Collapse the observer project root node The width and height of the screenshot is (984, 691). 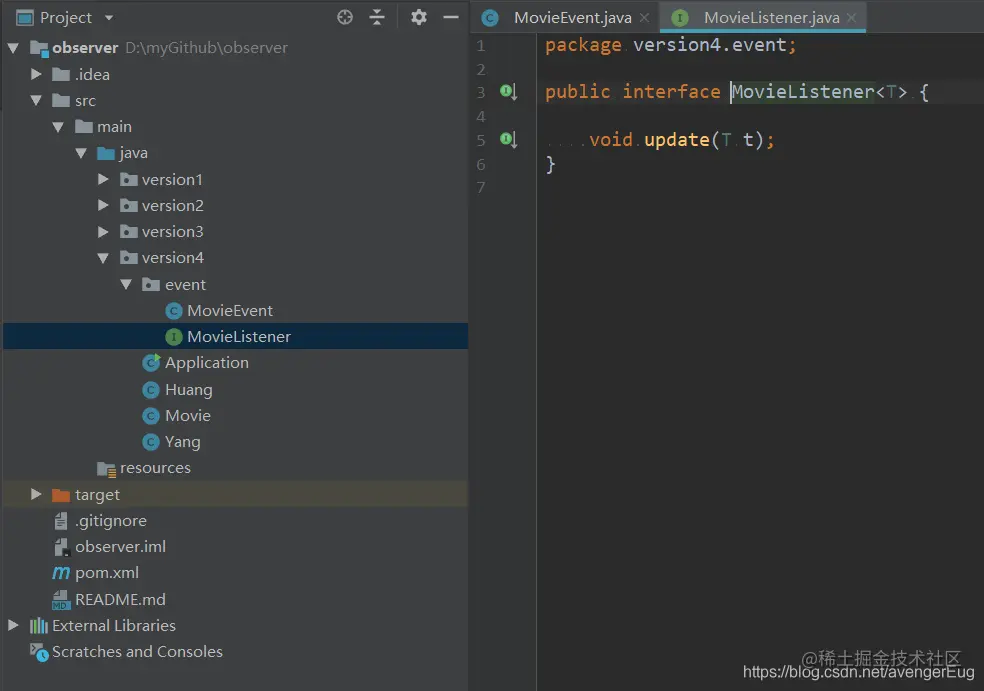pyautogui.click(x=13, y=48)
